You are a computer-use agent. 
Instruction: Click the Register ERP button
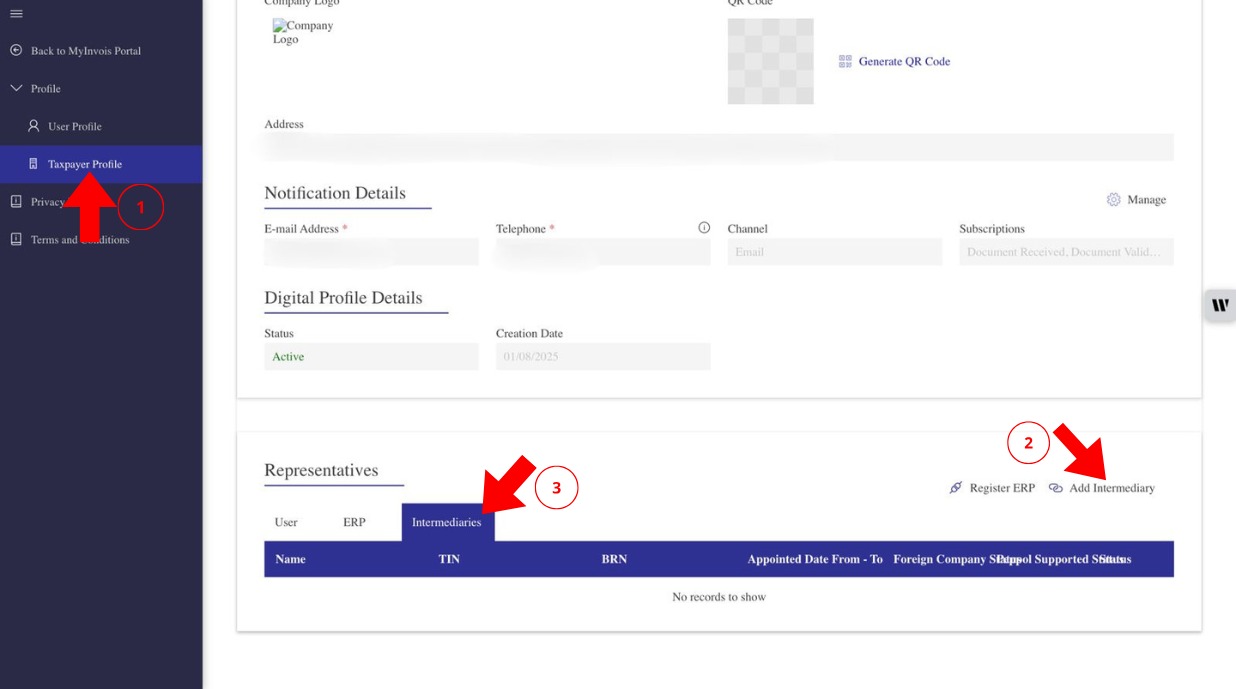click(992, 488)
